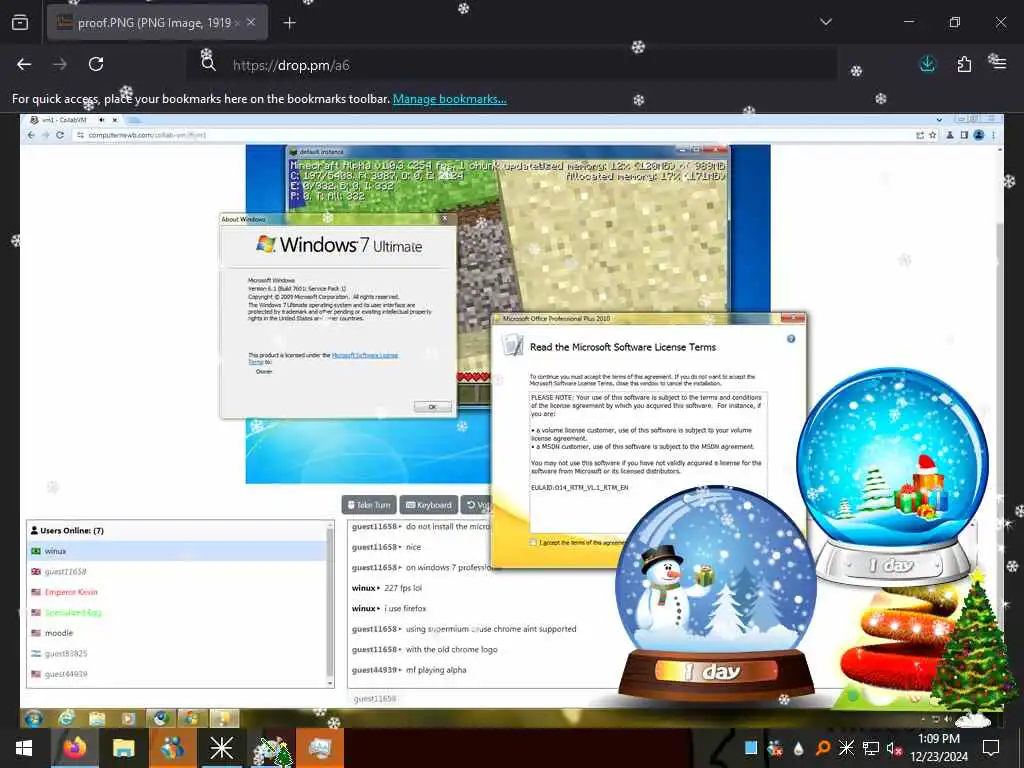
Task: Open the two-people messenger taskbar app
Action: (x=172, y=748)
